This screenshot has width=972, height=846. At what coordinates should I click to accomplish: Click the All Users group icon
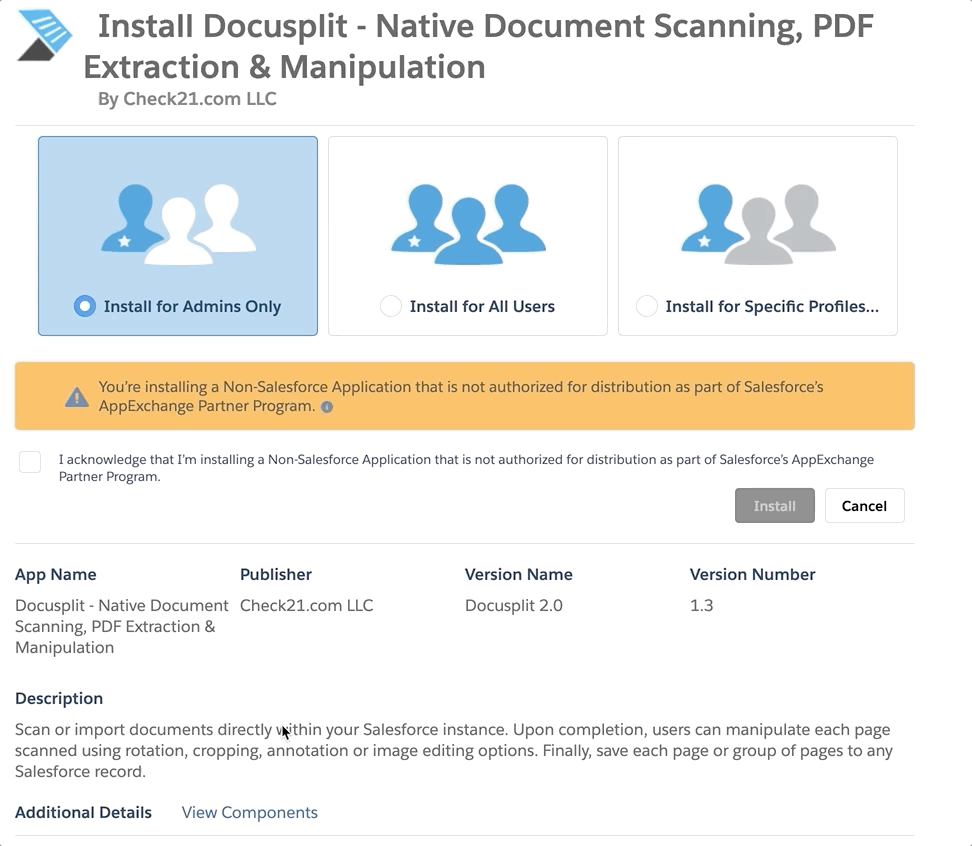pyautogui.click(x=469, y=224)
